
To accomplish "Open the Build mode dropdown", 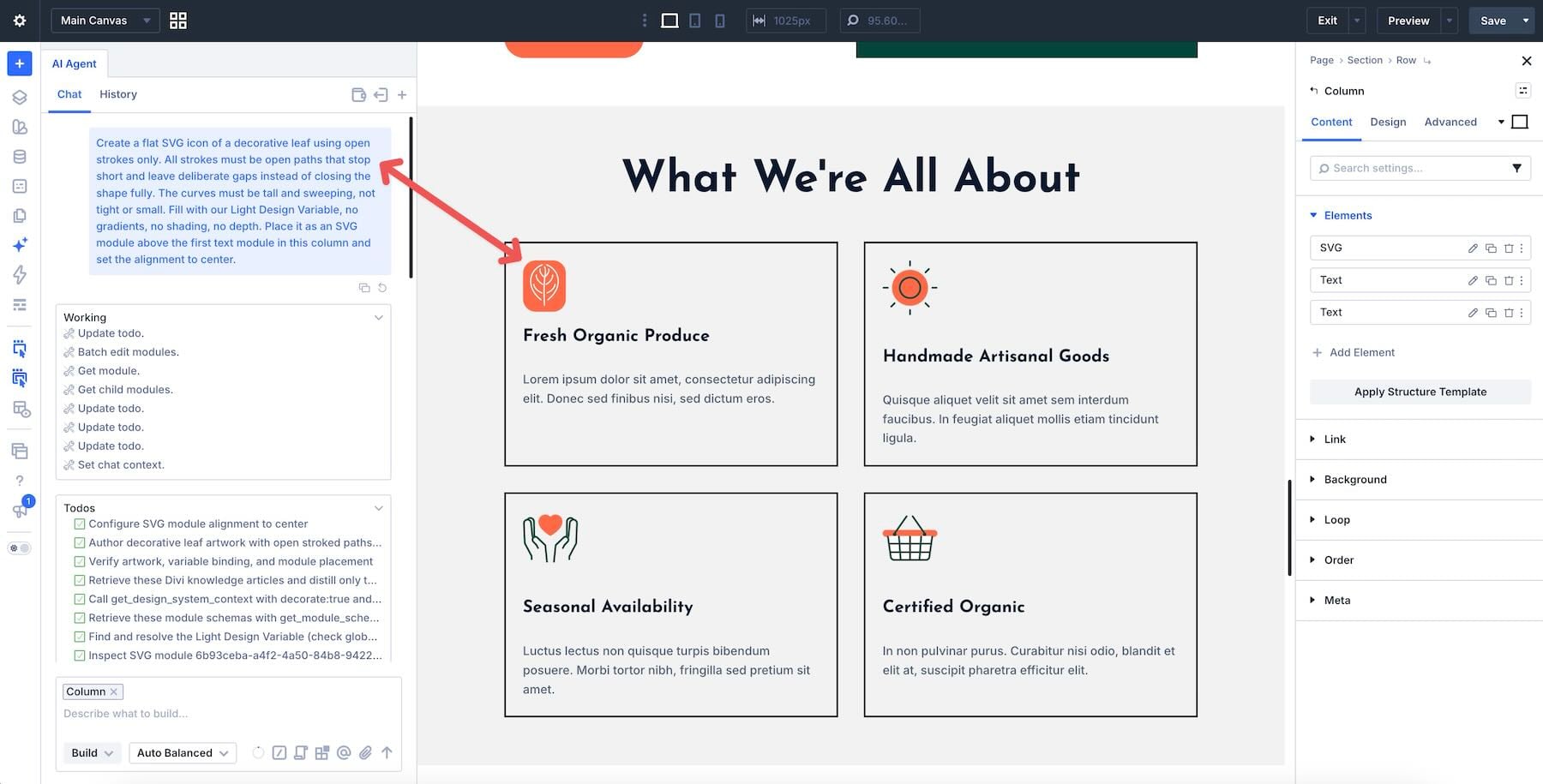I will click(92, 752).
